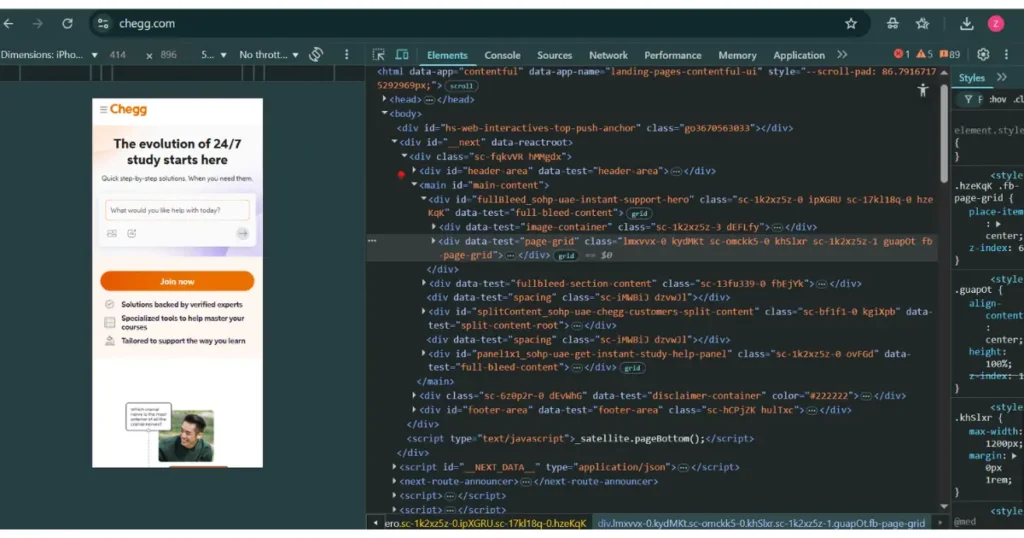Click the Chegg logo

click(x=128, y=109)
